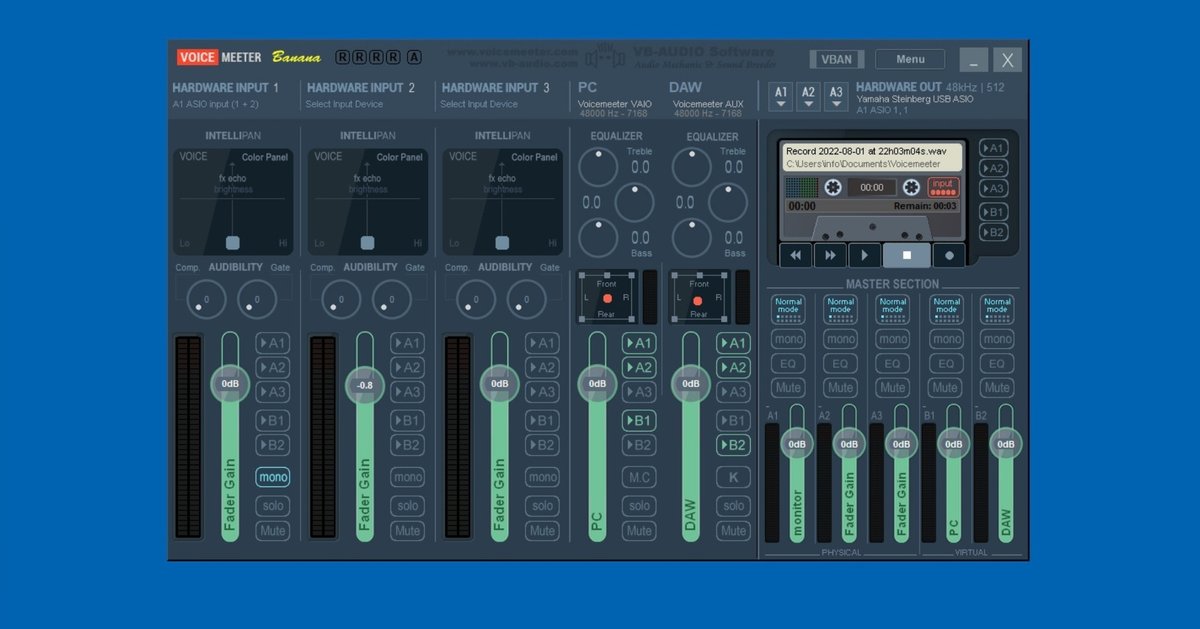1200x629 pixels.
Task: Mute master bus B1
Action: point(945,388)
